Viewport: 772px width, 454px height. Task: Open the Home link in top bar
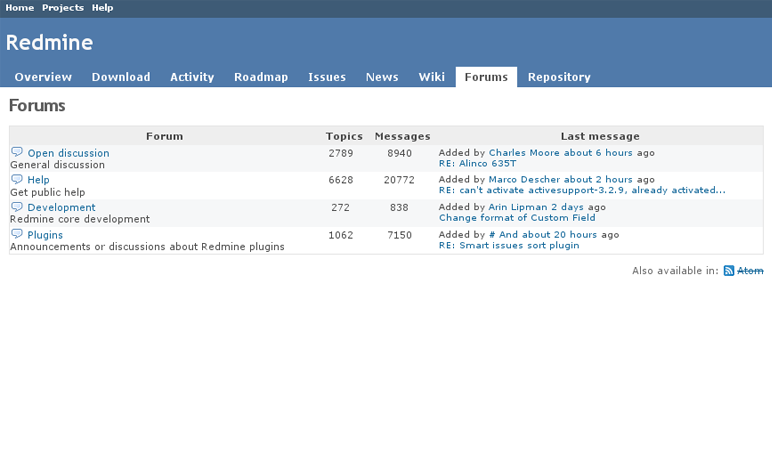tap(20, 8)
